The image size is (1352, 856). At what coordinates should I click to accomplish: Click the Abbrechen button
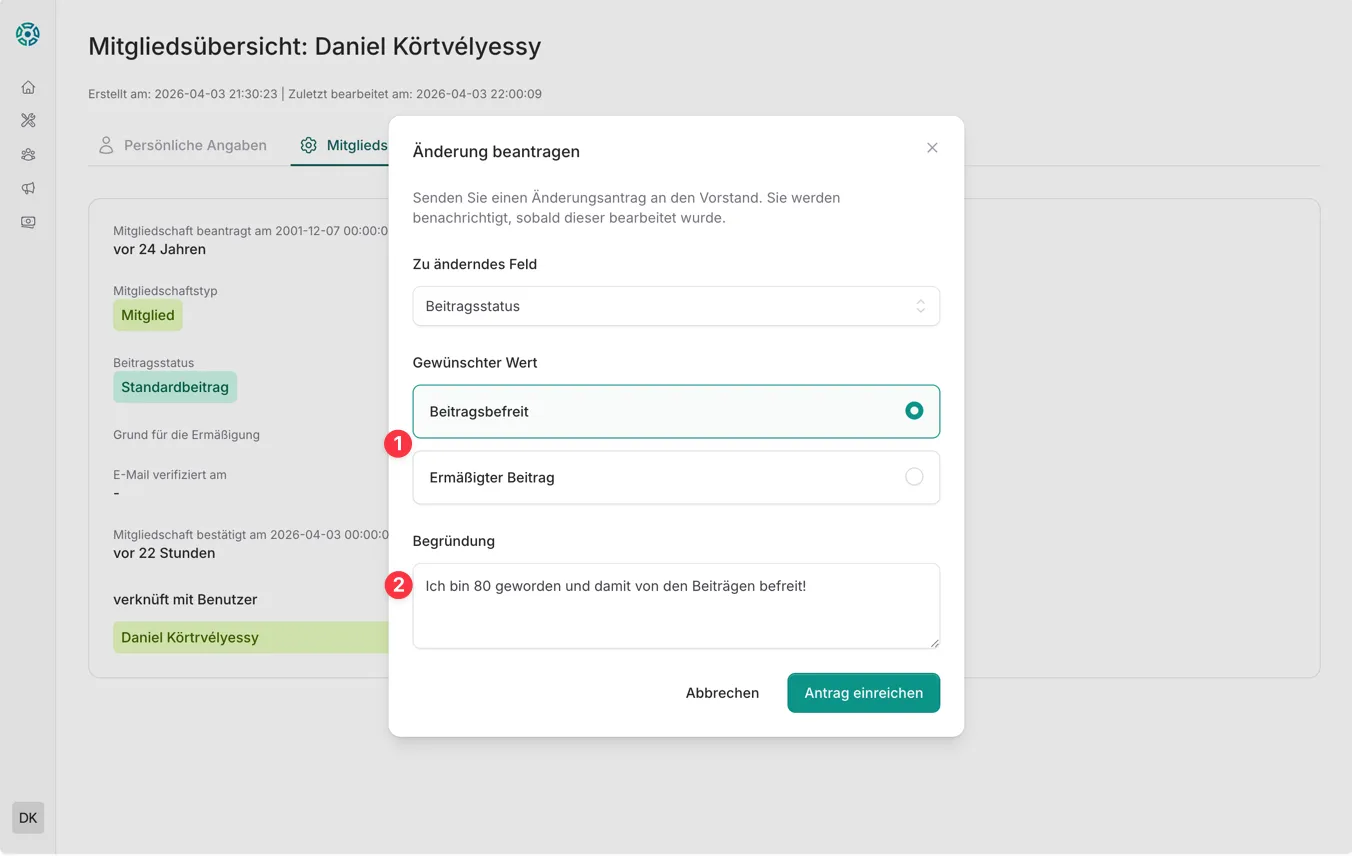pos(722,693)
